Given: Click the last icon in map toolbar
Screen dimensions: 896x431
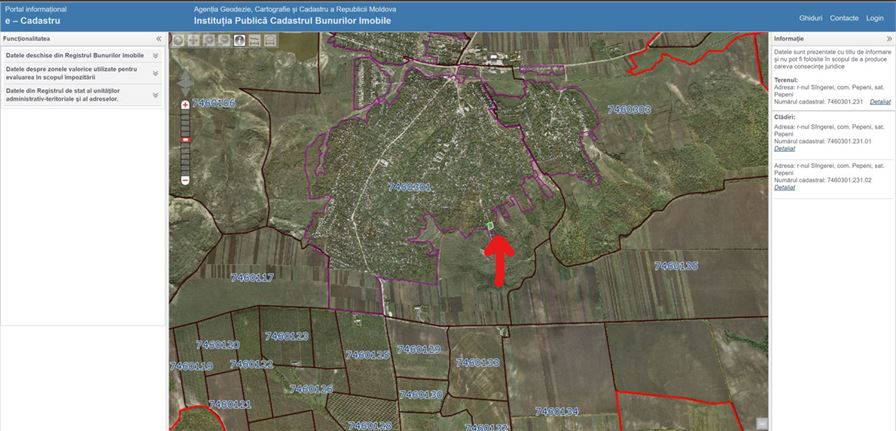Looking at the screenshot, I should (x=270, y=41).
